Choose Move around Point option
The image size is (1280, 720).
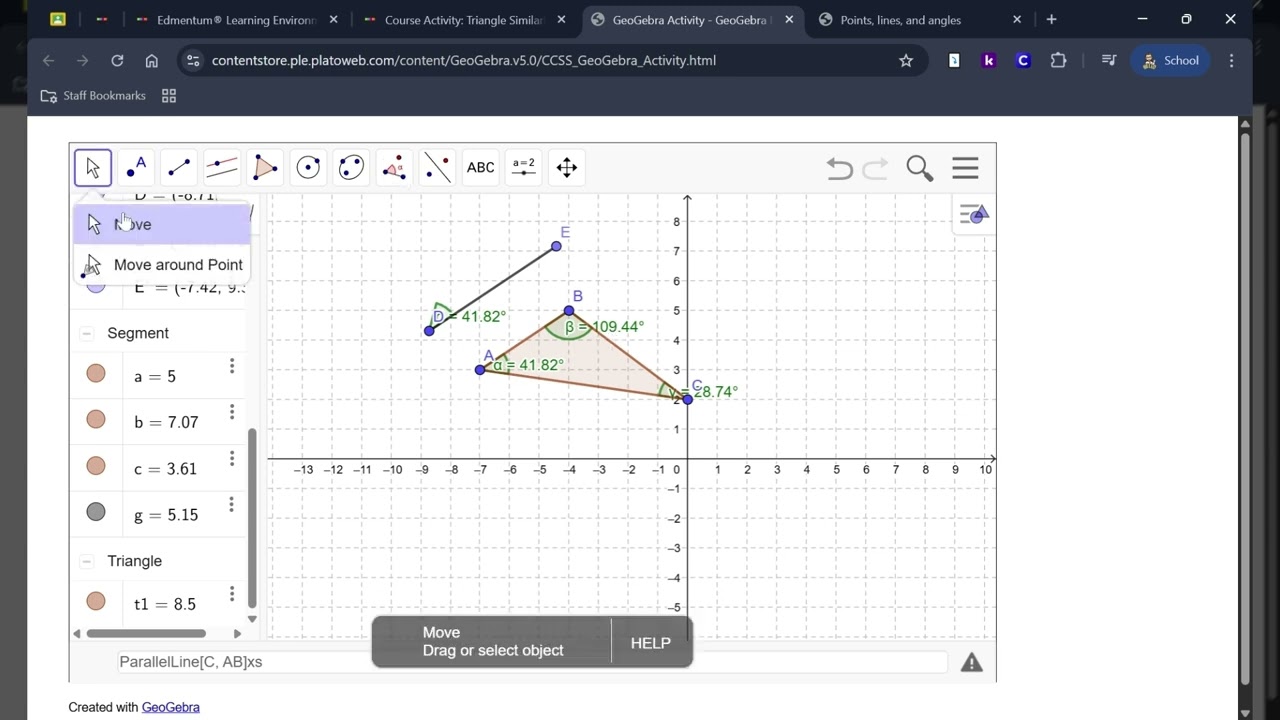coord(161,265)
